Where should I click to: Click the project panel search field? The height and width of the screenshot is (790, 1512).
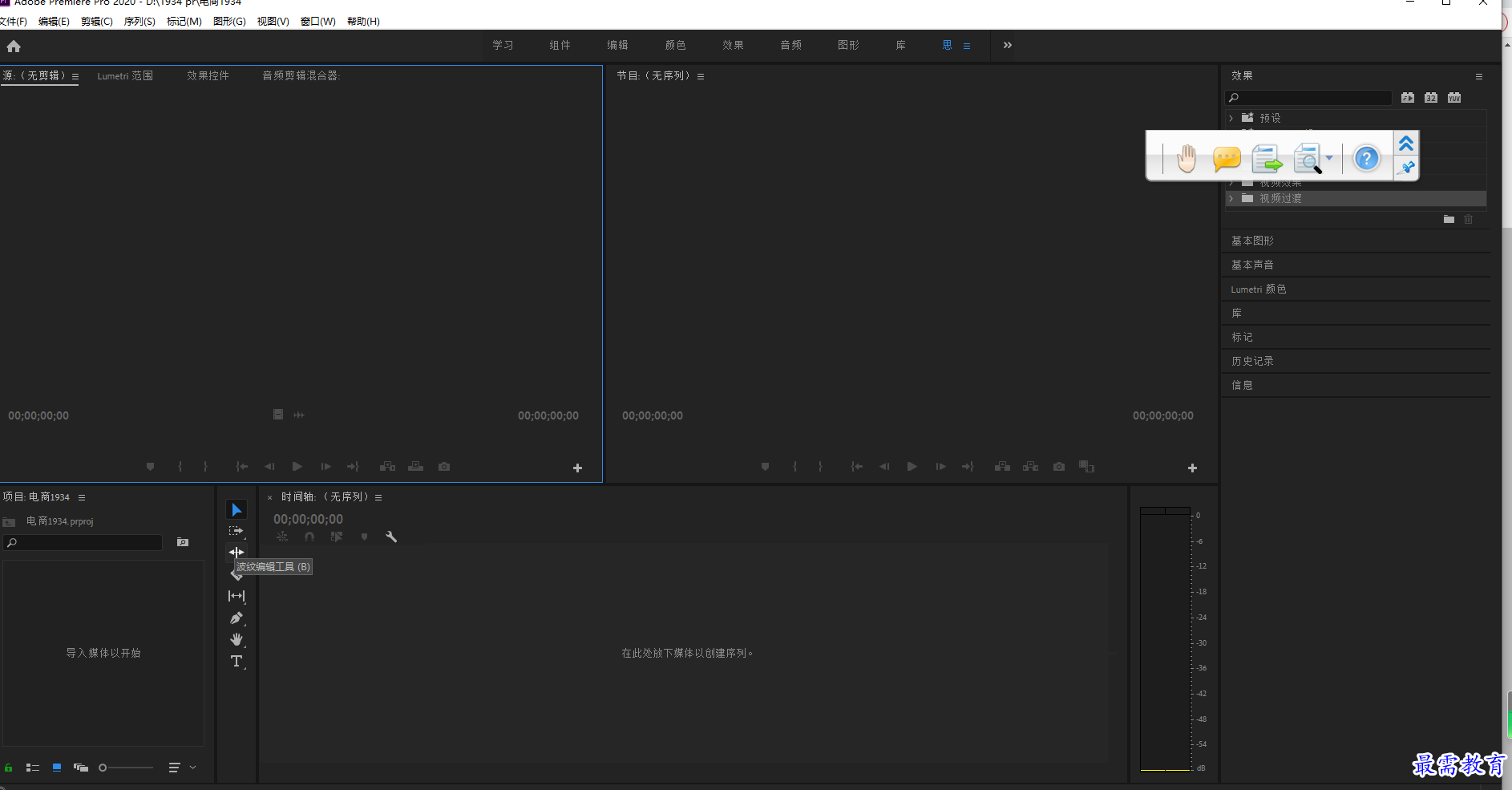click(x=83, y=543)
